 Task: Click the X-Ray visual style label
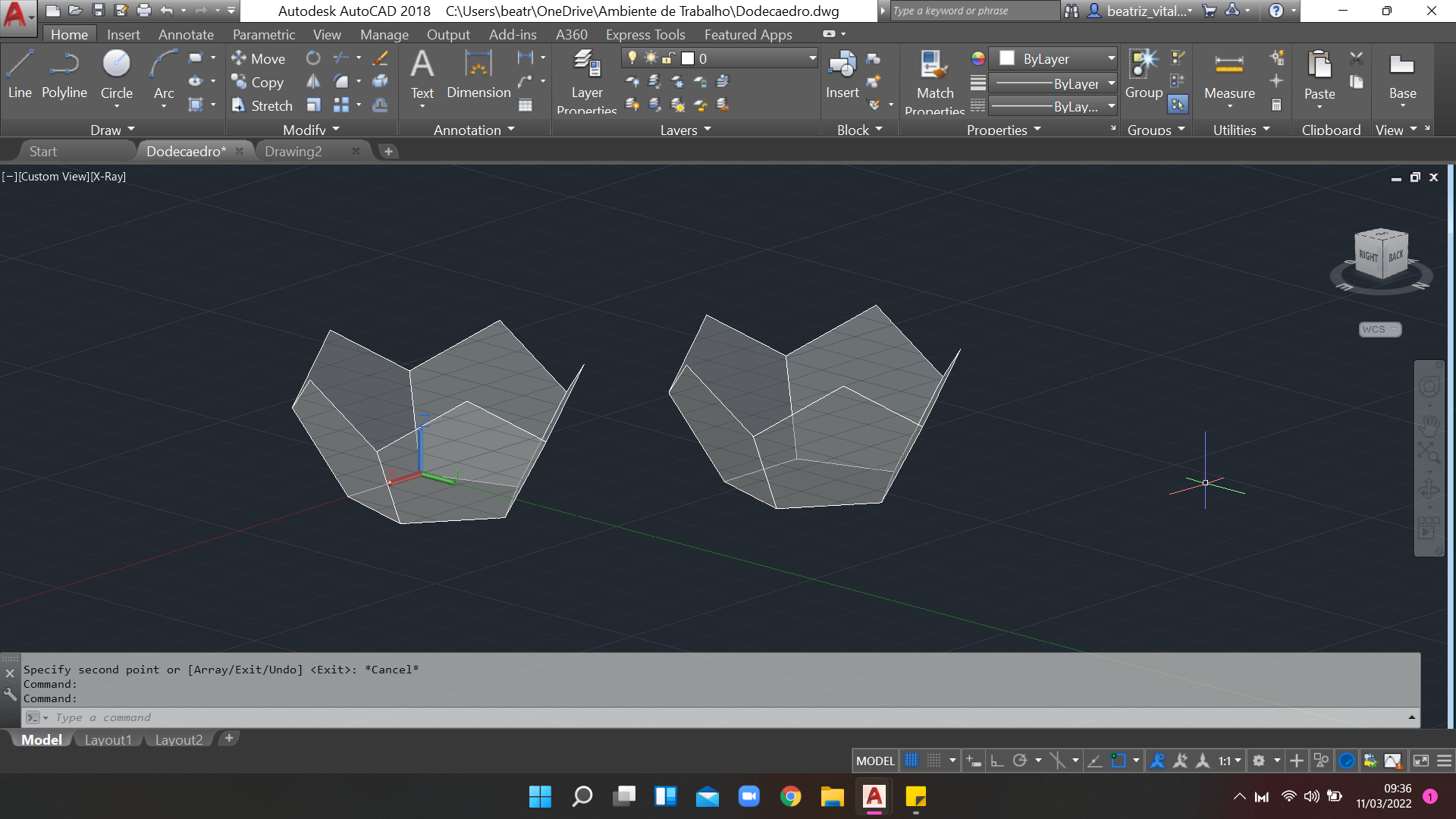click(108, 177)
